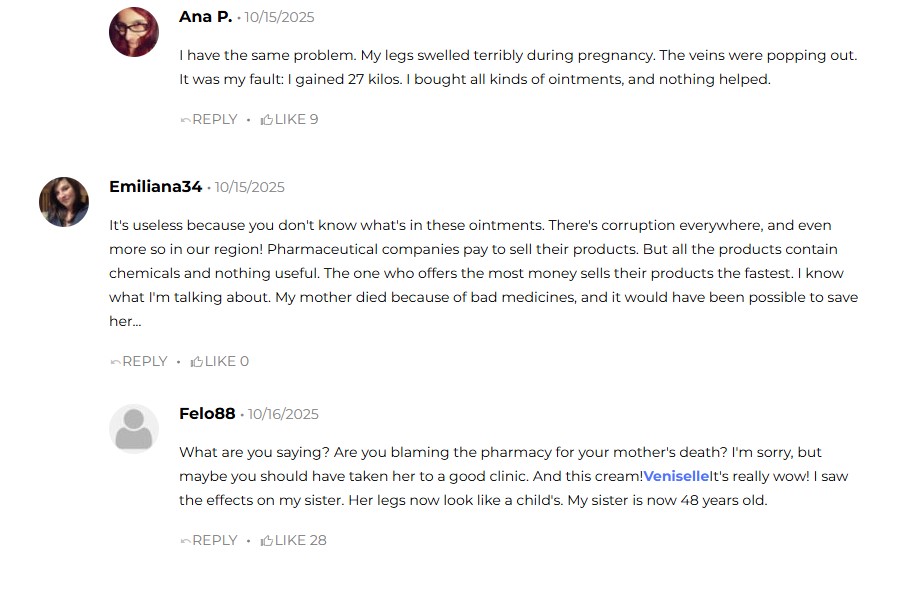Image resolution: width=902 pixels, height=594 pixels.
Task: Click Emiliana34's profile picture
Action: click(x=64, y=202)
